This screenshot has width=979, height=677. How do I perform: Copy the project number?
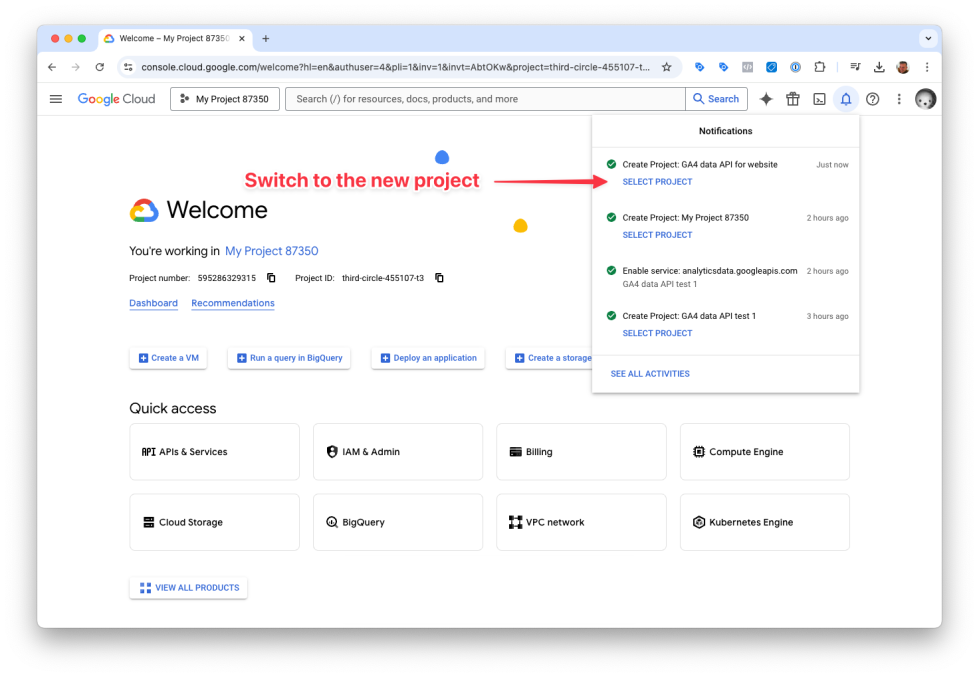[271, 278]
